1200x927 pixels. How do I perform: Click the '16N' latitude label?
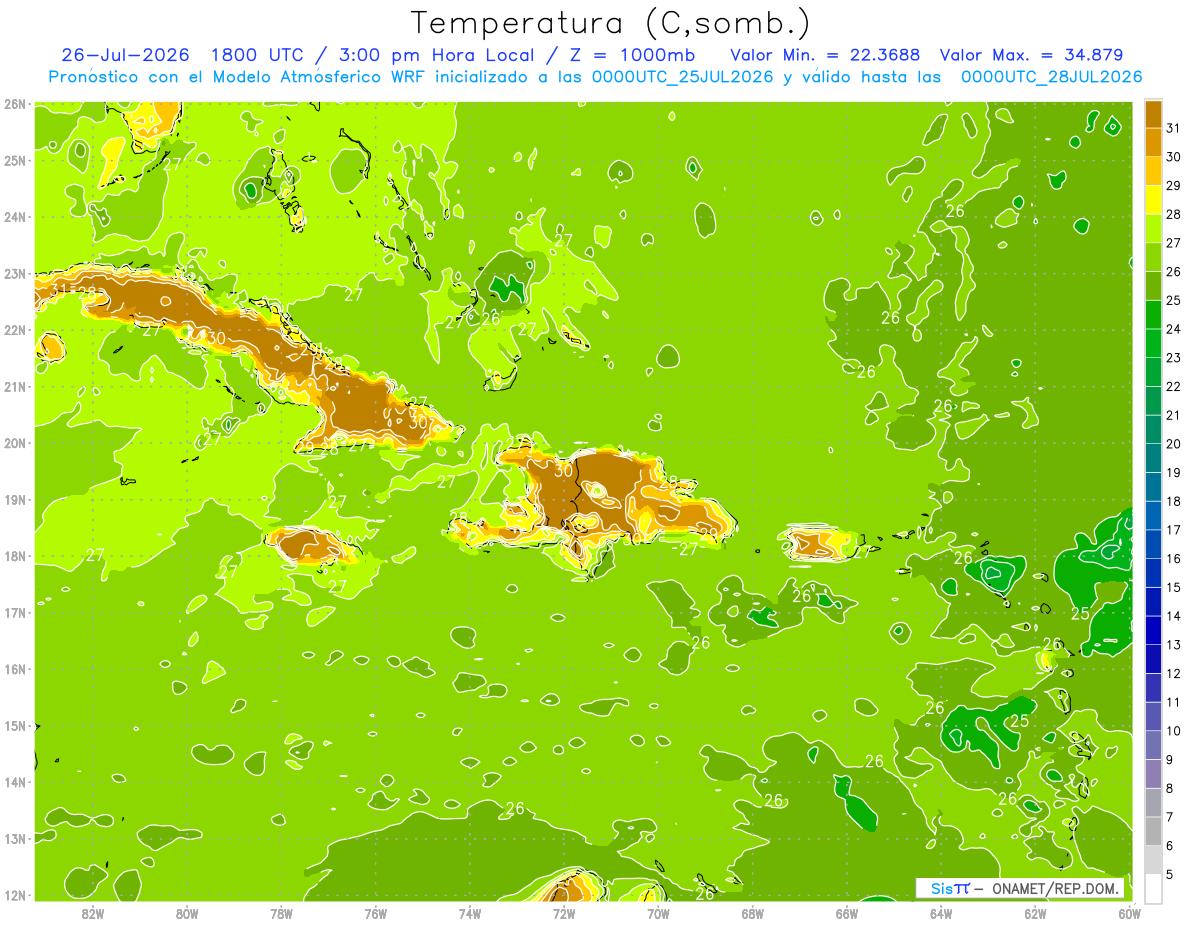[14, 669]
